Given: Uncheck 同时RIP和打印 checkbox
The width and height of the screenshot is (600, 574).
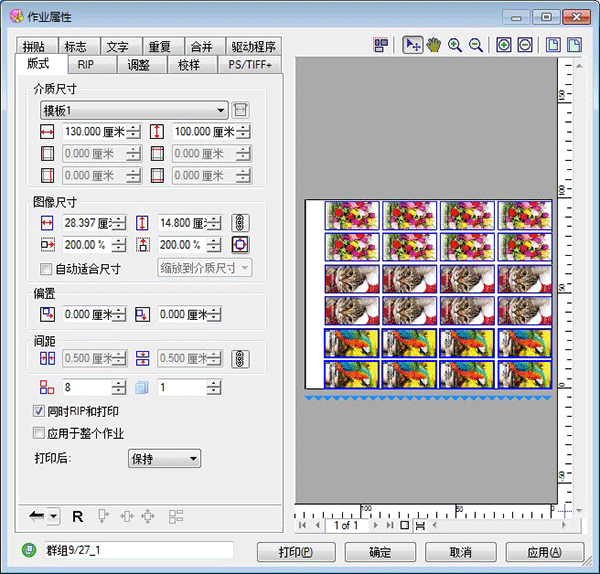Looking at the screenshot, I should tap(39, 411).
